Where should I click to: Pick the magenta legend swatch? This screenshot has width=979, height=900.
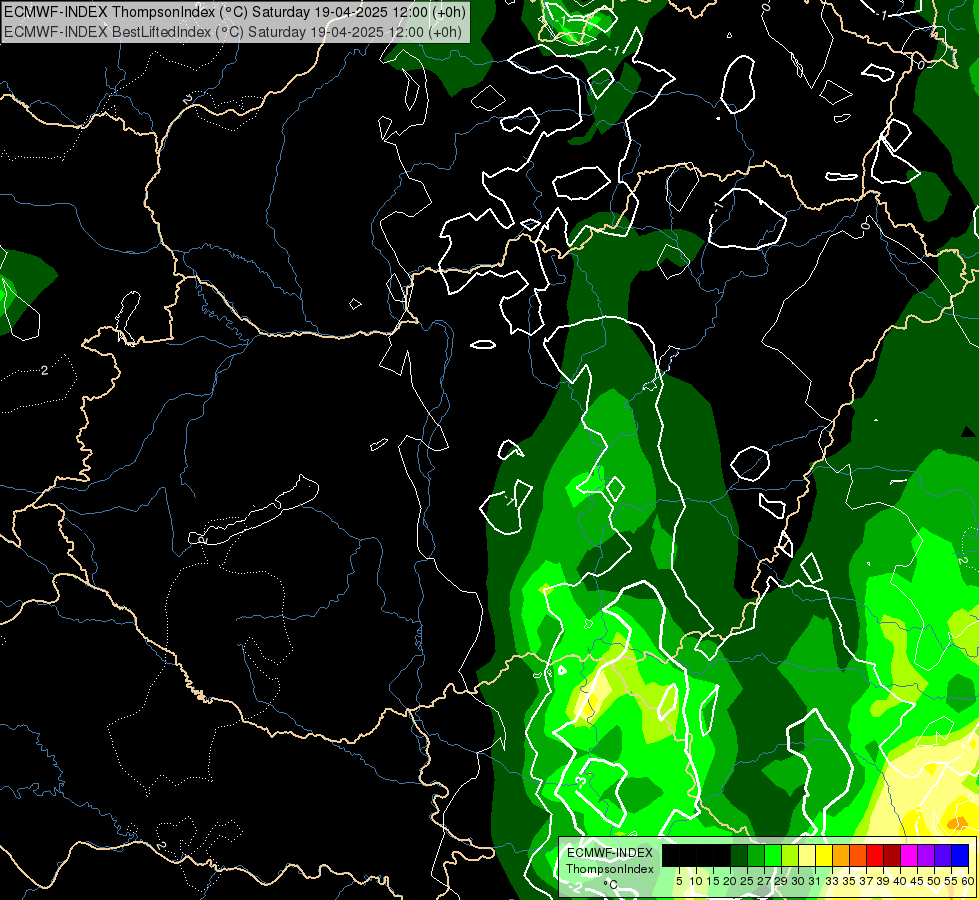[909, 855]
